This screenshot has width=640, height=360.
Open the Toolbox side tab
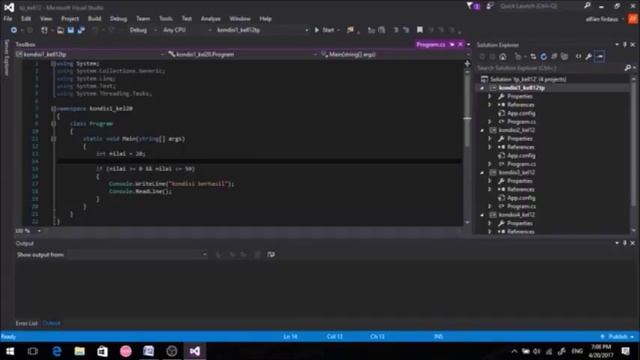click(x=25, y=44)
